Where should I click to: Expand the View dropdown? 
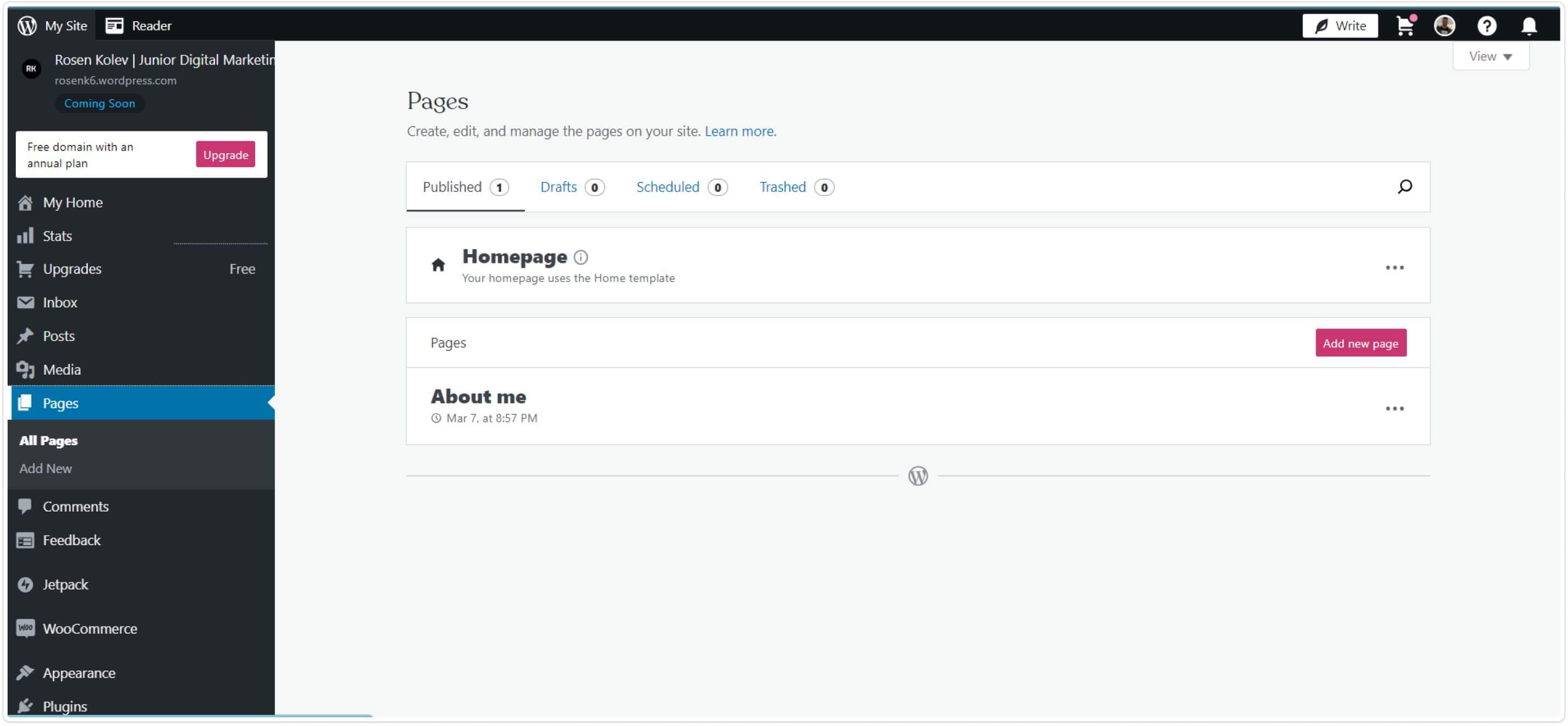click(1491, 56)
